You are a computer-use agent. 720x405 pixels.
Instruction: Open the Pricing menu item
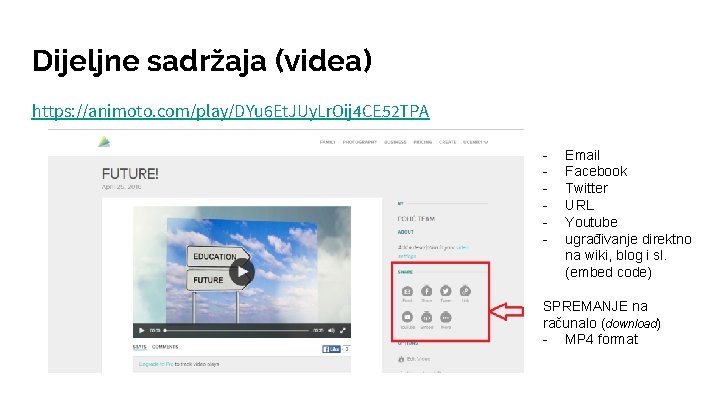422,142
